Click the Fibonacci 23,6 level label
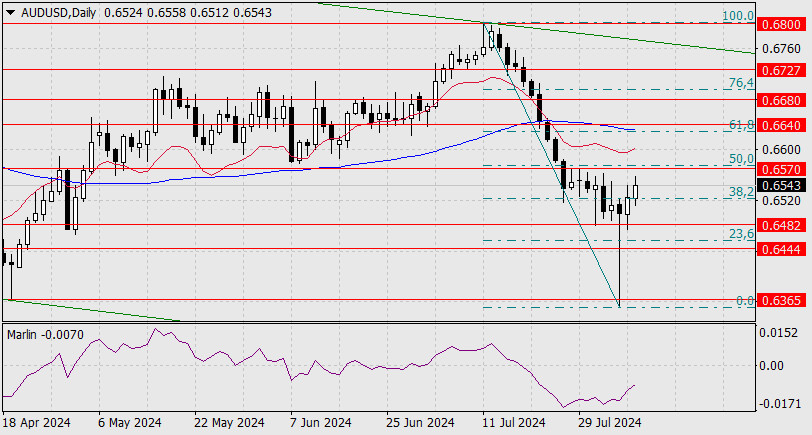The height and width of the screenshot is (435, 812). point(741,234)
